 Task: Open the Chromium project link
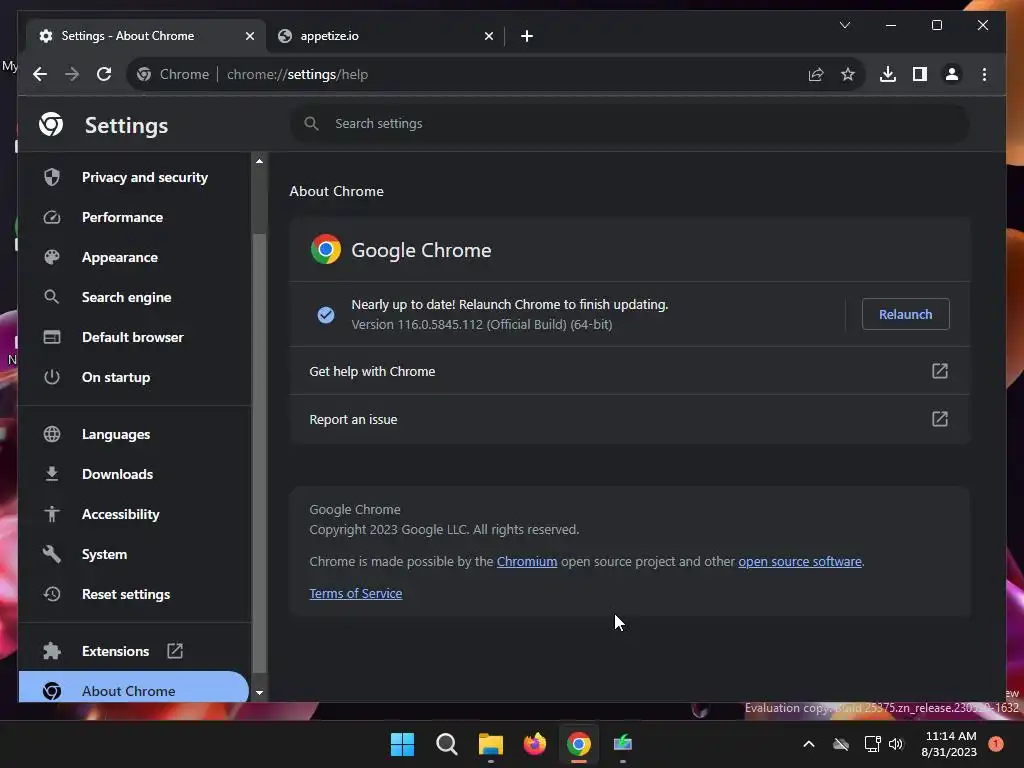pyautogui.click(x=526, y=562)
